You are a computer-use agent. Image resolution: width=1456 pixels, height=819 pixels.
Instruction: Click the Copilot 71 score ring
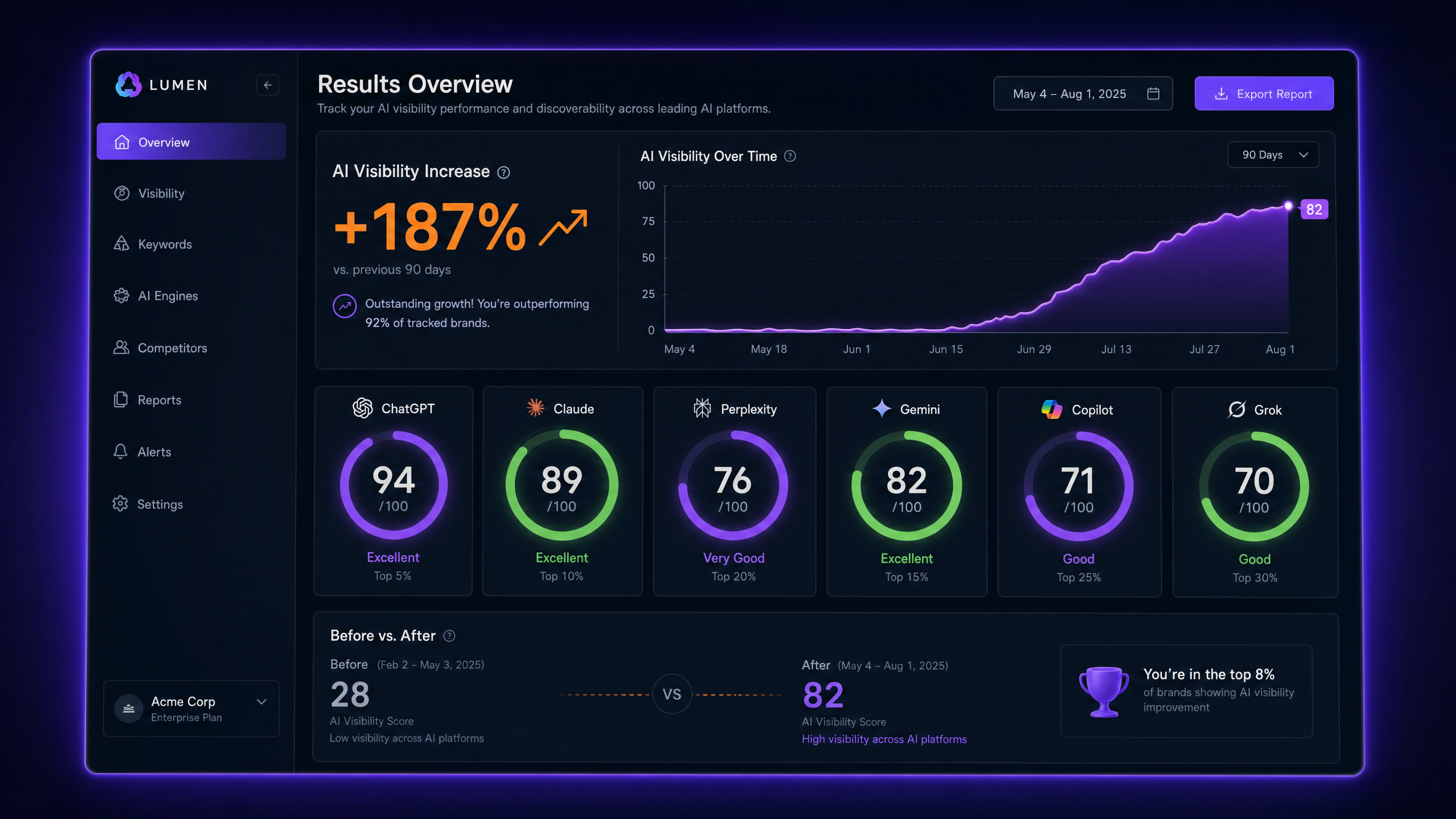1078,486
